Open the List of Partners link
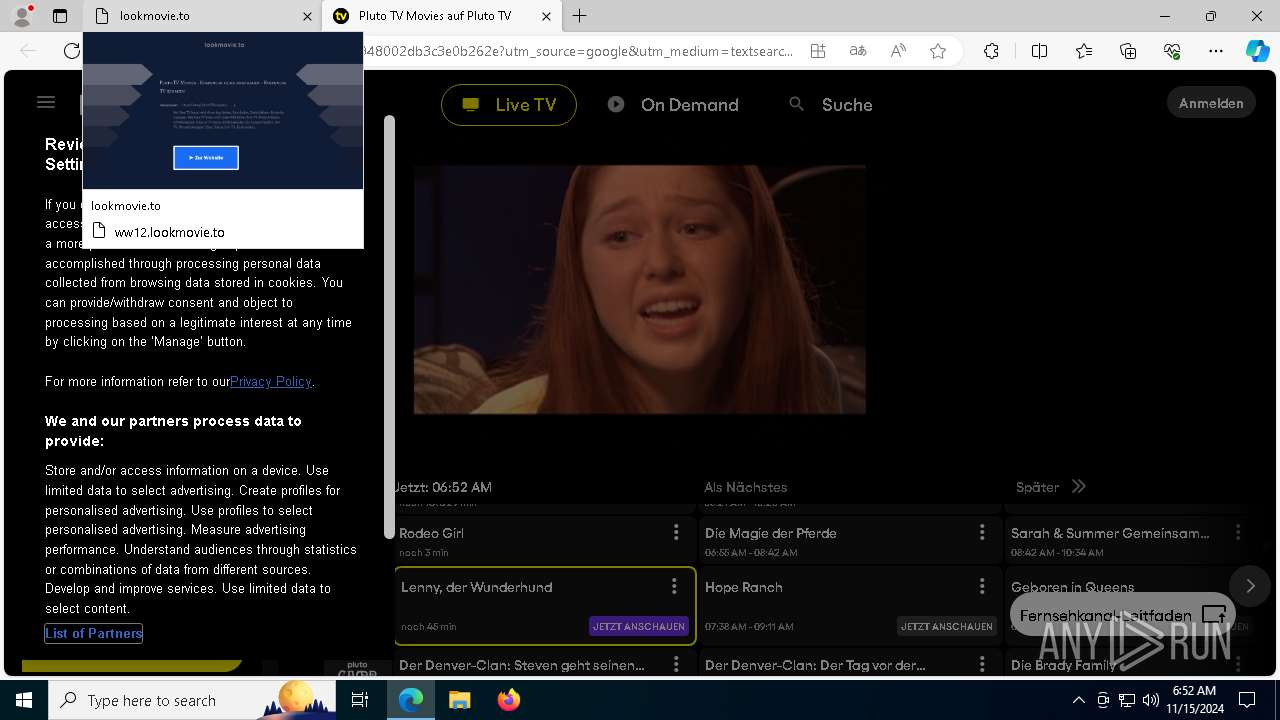 pyautogui.click(x=94, y=633)
